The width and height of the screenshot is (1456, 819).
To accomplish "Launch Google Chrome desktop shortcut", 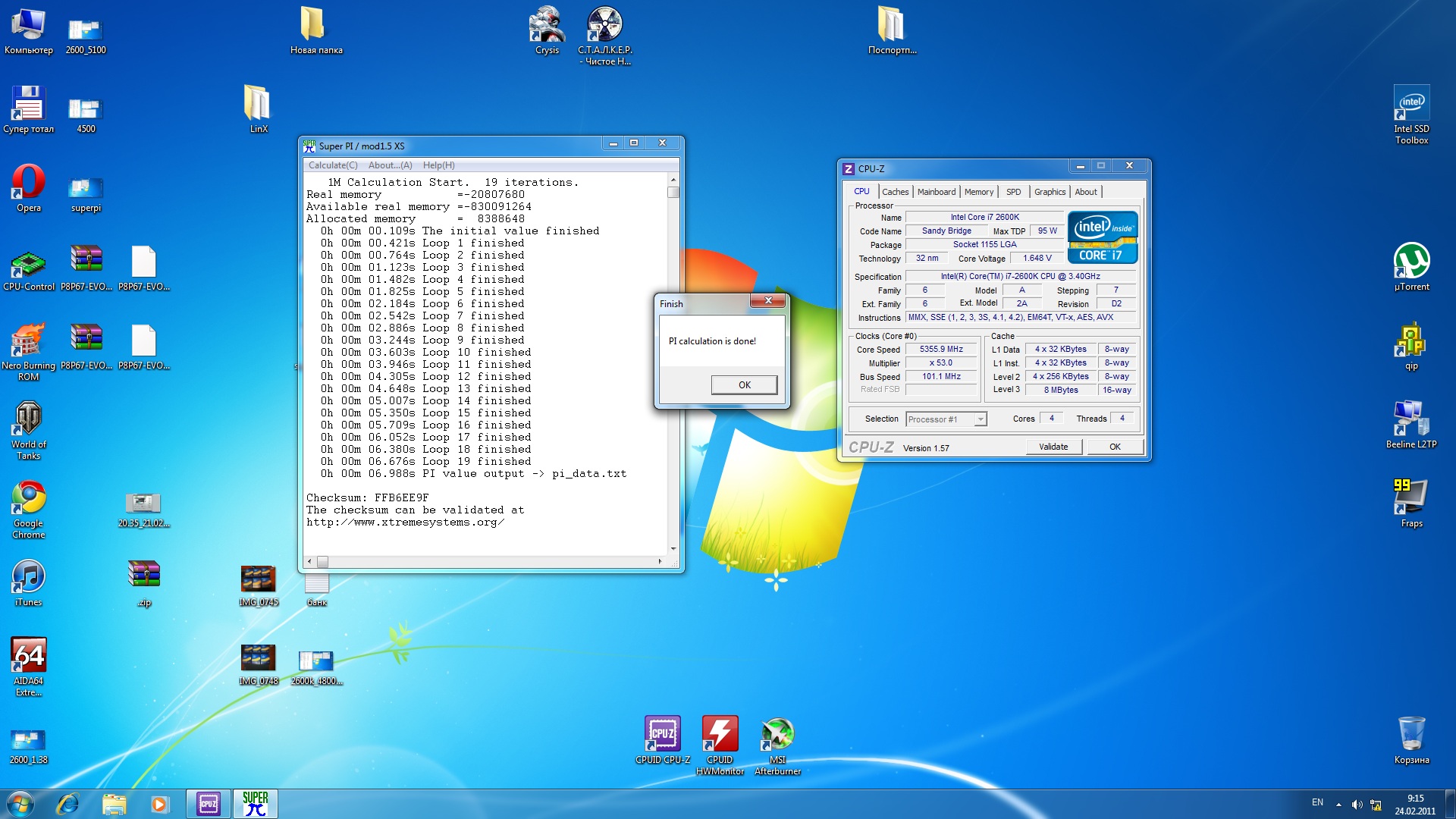I will (x=28, y=510).
